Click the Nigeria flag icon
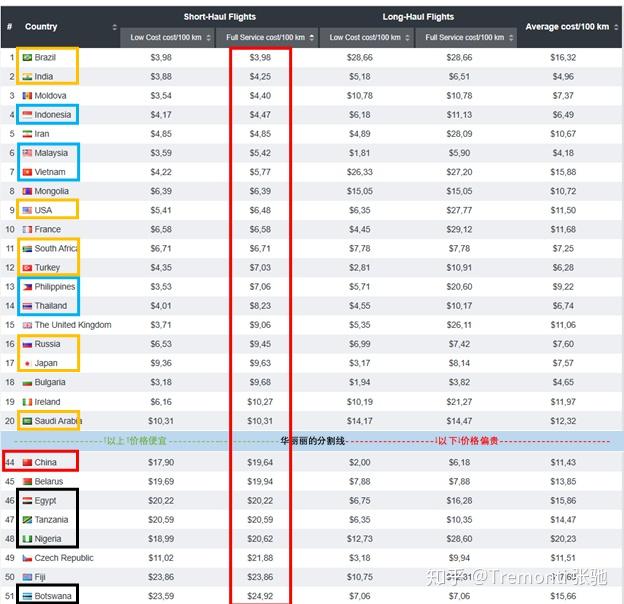The image size is (624, 604). (27, 539)
